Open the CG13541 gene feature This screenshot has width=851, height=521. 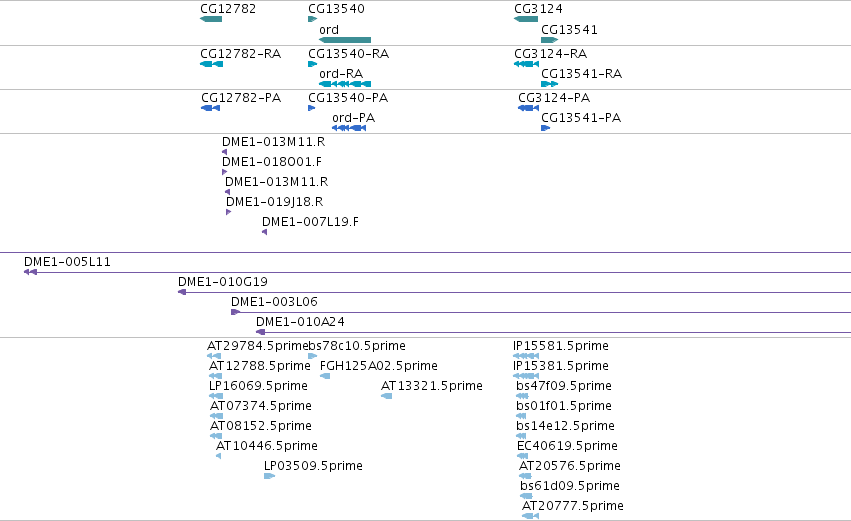[550, 40]
